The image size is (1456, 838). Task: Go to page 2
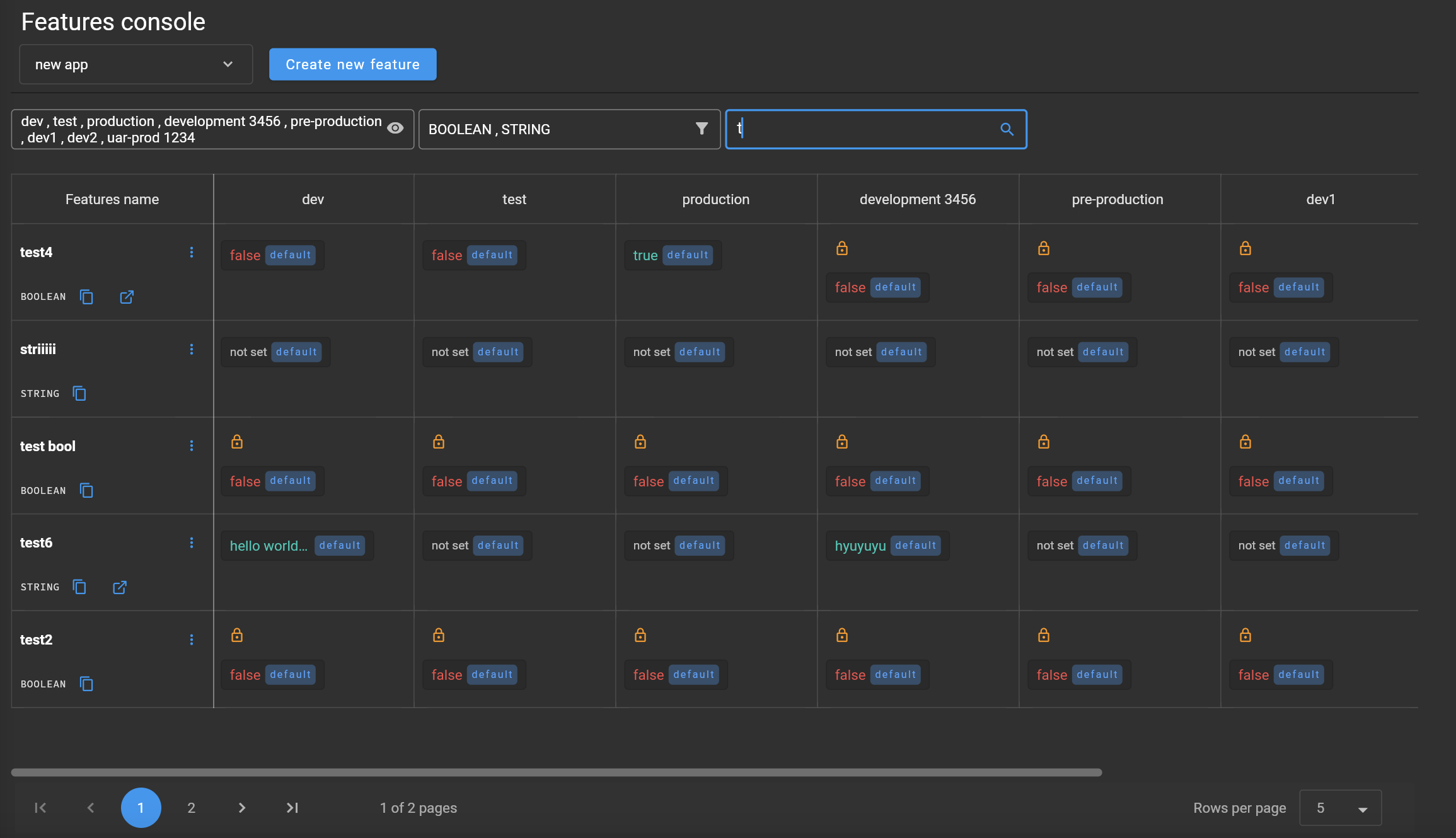coord(192,807)
